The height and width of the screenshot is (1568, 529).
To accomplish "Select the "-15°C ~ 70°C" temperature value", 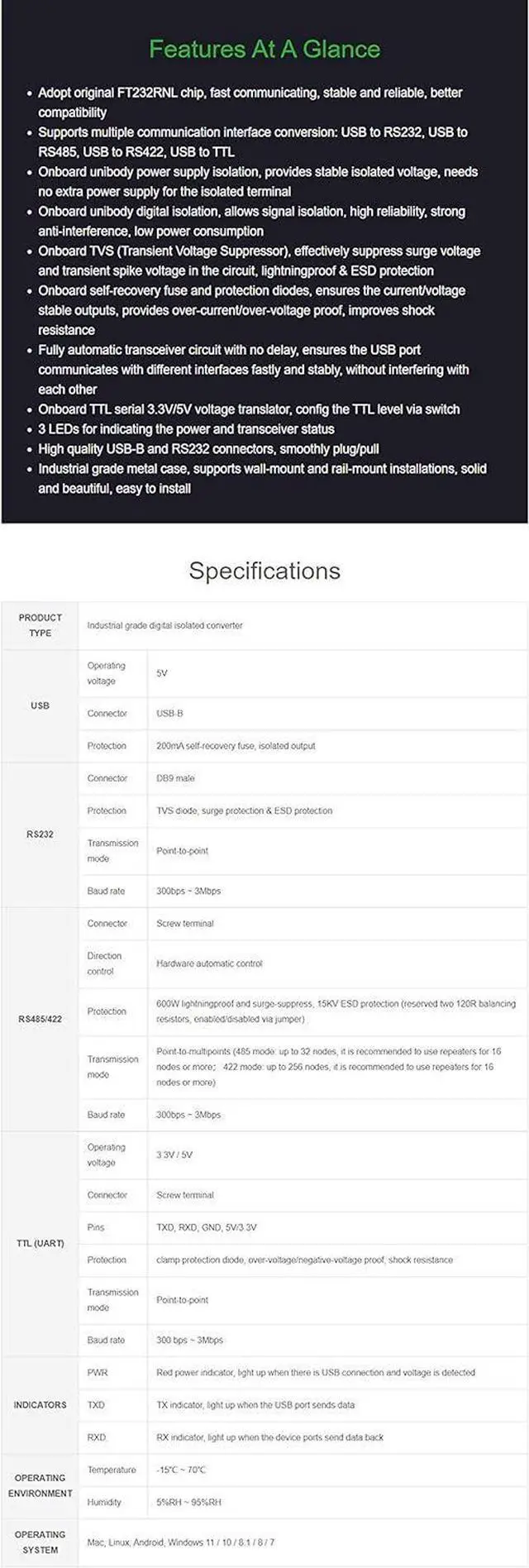I will [181, 1470].
